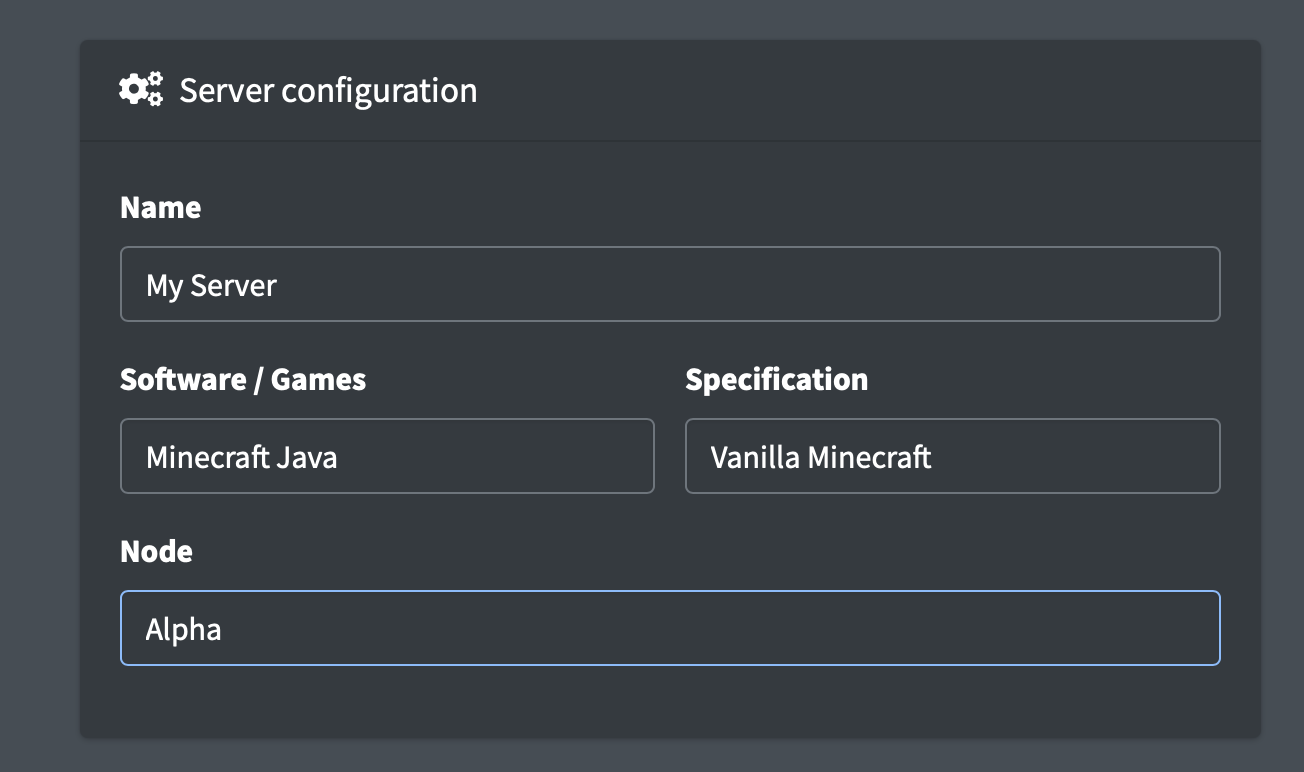This screenshot has height=772, width=1304.
Task: Expand the Node selector
Action: coord(670,628)
